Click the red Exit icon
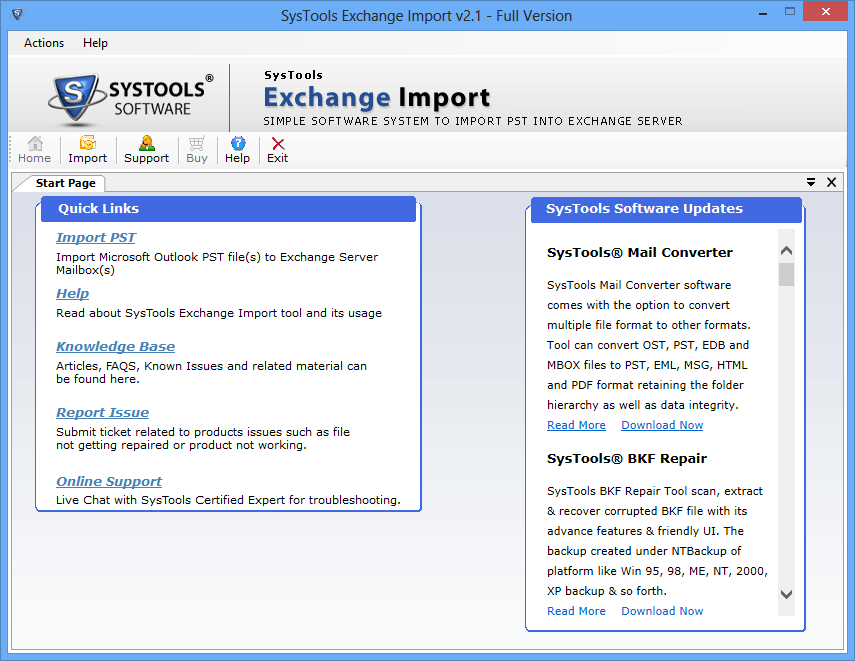Image resolution: width=855 pixels, height=661 pixels. click(278, 150)
